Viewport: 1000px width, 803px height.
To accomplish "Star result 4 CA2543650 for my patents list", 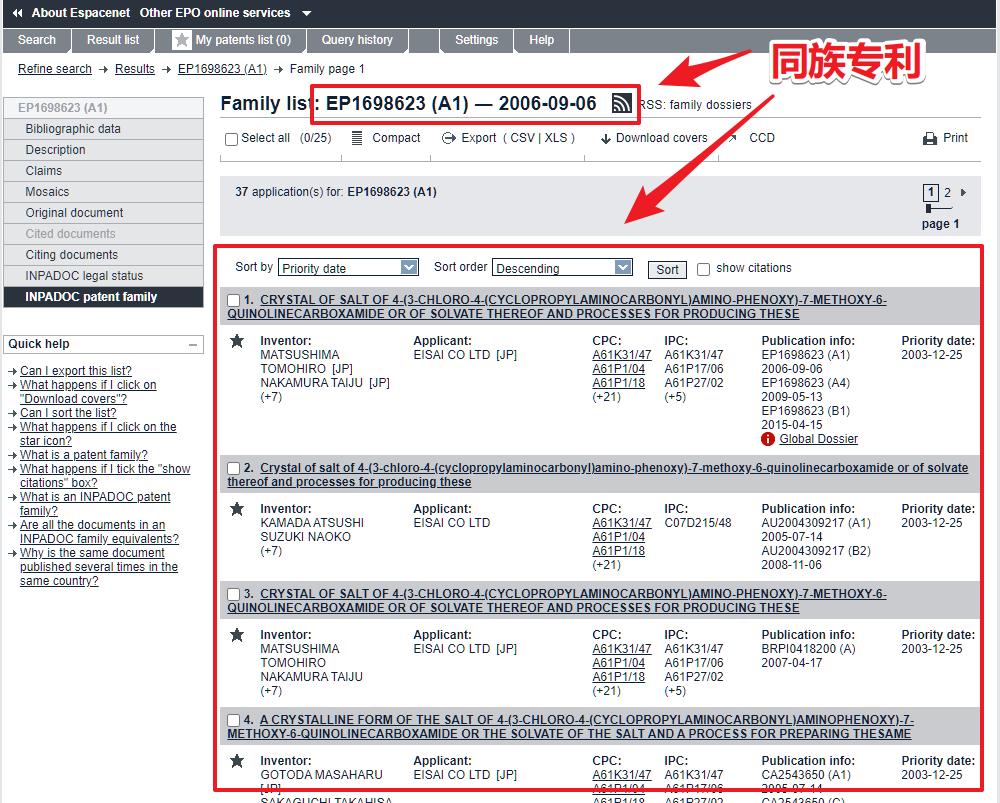I will click(x=237, y=761).
